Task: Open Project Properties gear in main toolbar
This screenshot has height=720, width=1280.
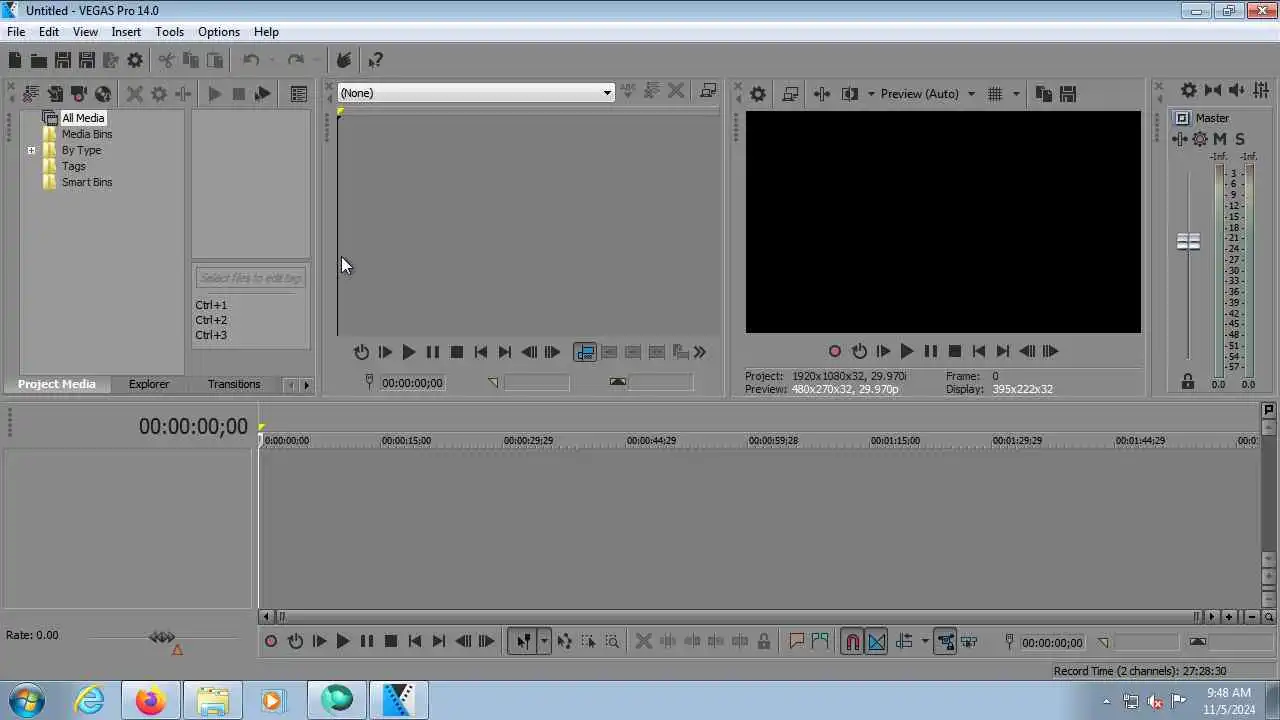Action: click(x=135, y=61)
